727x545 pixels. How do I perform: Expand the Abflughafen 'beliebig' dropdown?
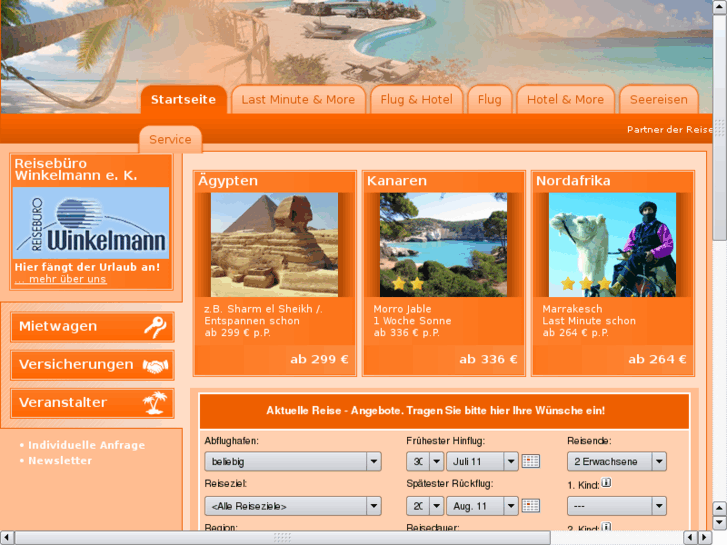click(293, 462)
